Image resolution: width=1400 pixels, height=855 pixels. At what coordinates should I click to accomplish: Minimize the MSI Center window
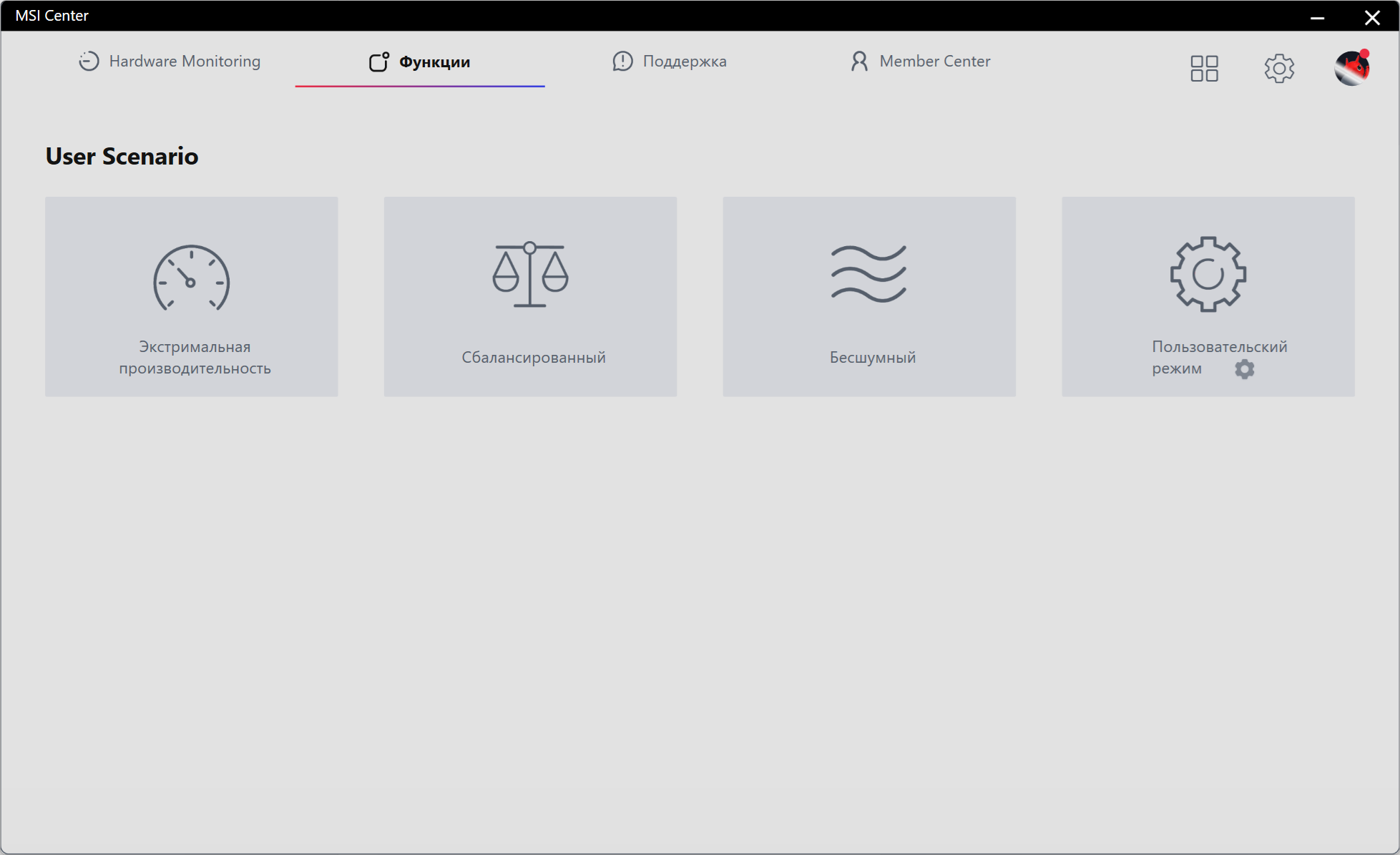click(1317, 17)
